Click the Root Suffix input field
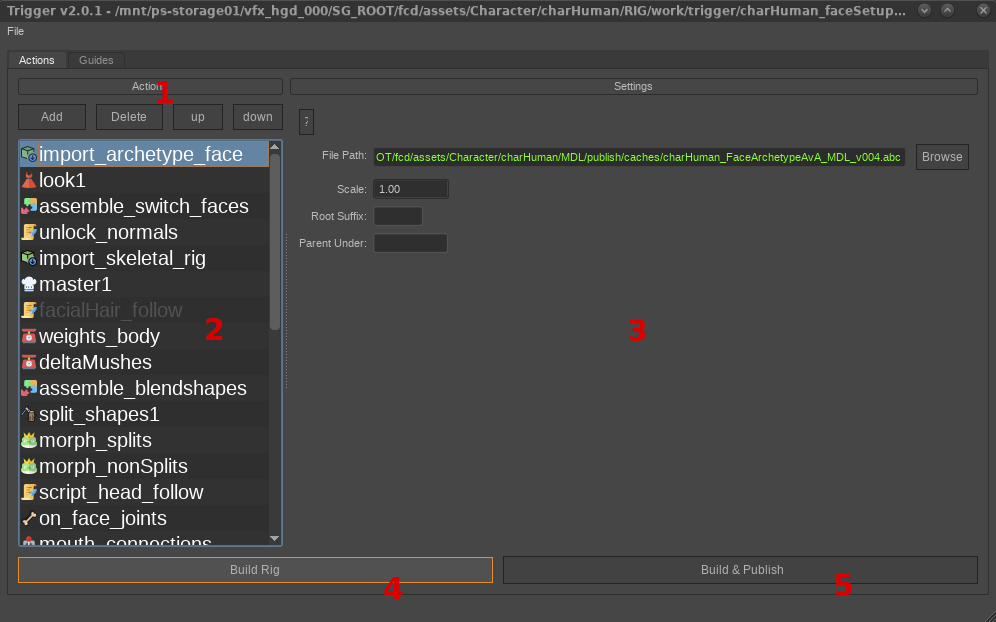This screenshot has height=622, width=996. pos(398,216)
